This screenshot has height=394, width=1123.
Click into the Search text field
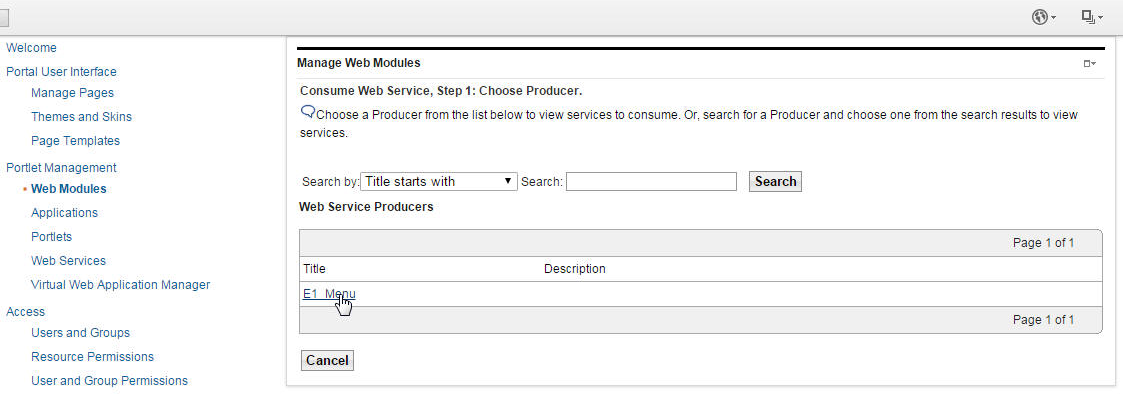coord(651,182)
